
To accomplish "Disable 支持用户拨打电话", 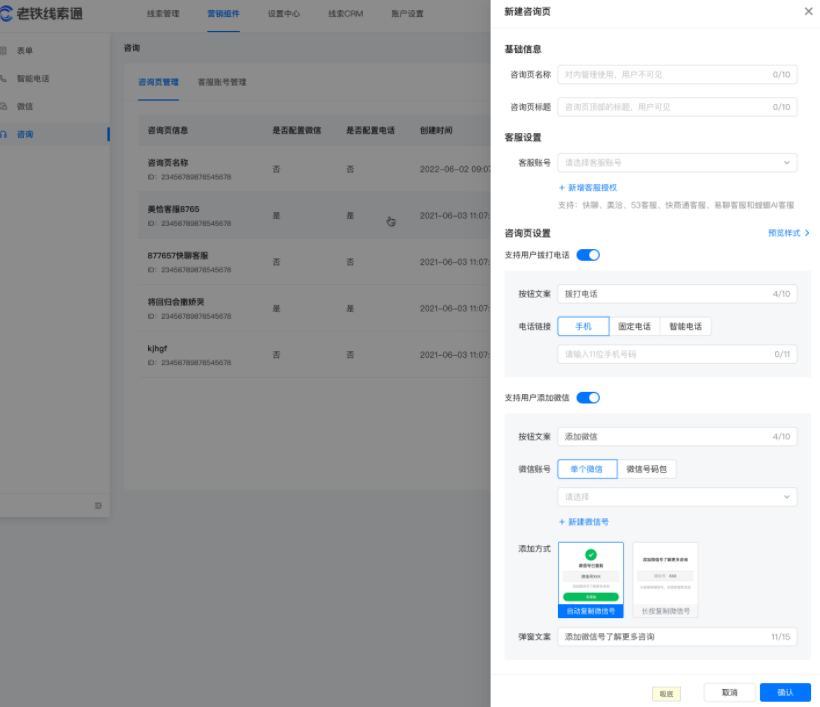I will click(x=588, y=255).
